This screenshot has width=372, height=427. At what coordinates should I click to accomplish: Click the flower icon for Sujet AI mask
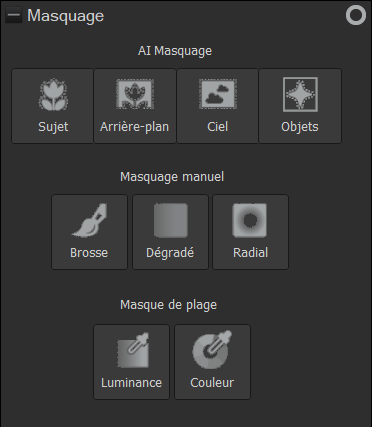tap(53, 95)
